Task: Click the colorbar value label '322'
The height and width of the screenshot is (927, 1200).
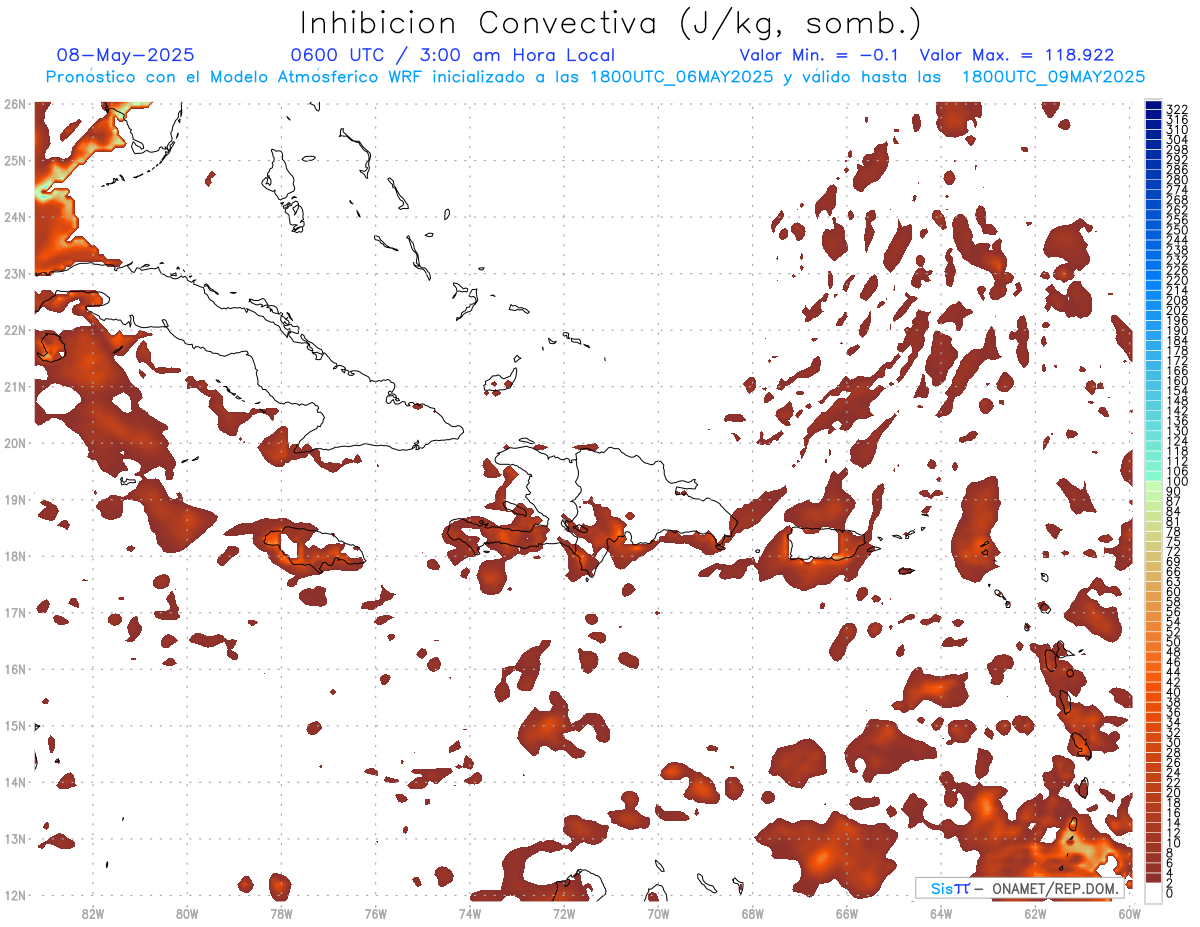Action: 1177,109
